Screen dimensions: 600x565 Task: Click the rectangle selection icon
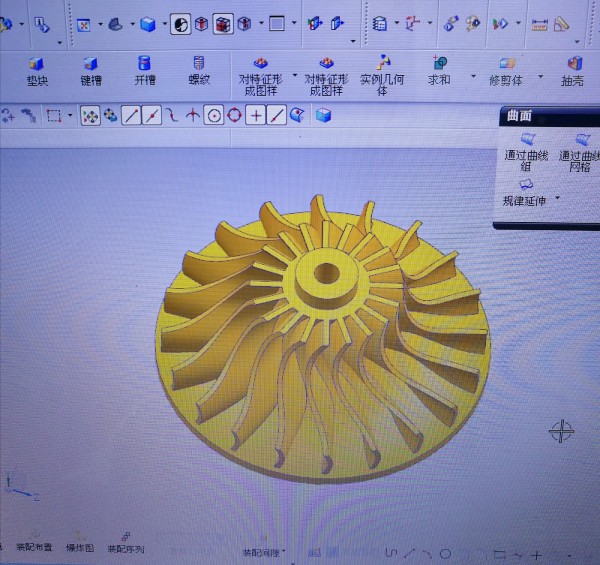[x=54, y=116]
